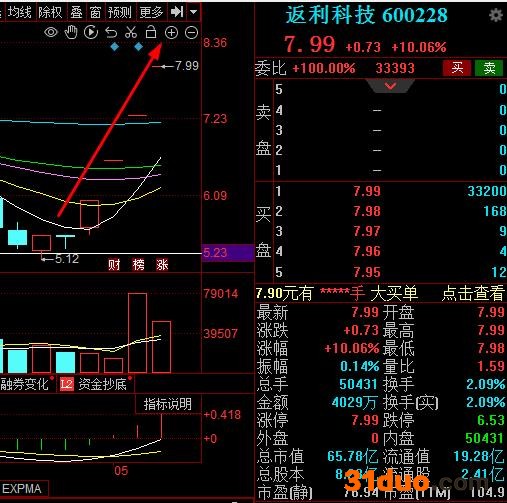The image size is (507, 503).
Task: Select the hand pan tool
Action: [71, 33]
